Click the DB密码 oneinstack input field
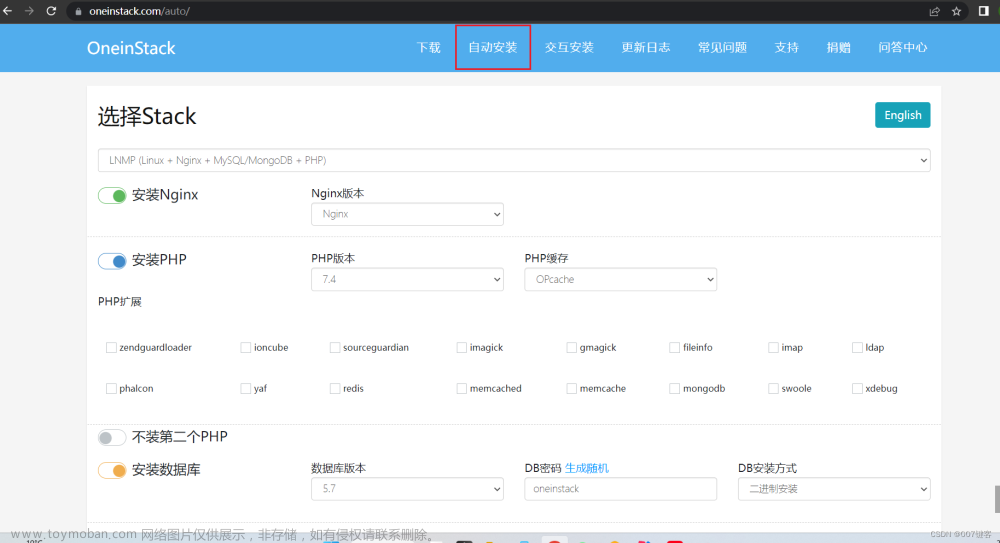1000x543 pixels. click(621, 489)
